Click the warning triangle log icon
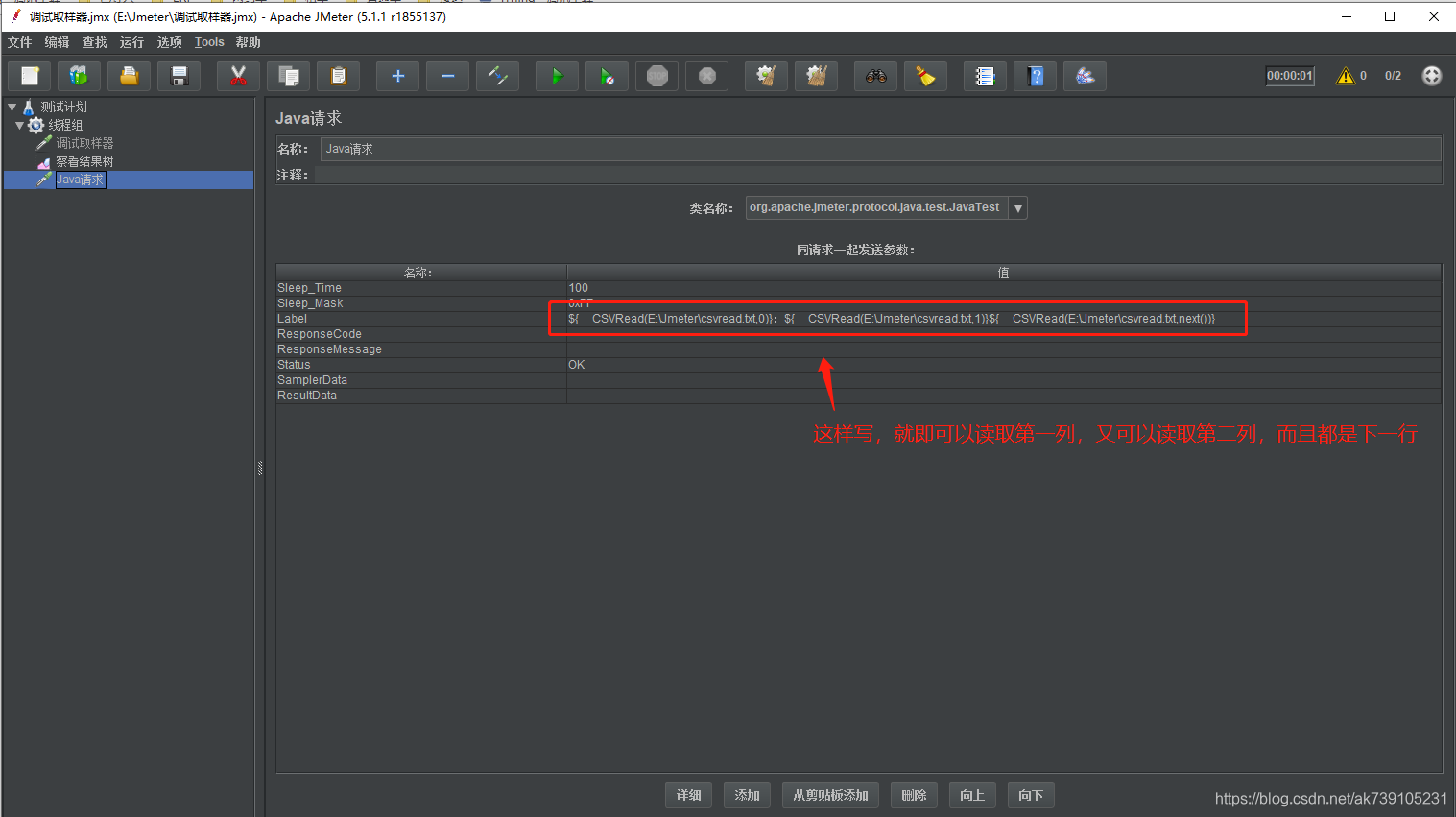The height and width of the screenshot is (817, 1456). click(x=1346, y=76)
